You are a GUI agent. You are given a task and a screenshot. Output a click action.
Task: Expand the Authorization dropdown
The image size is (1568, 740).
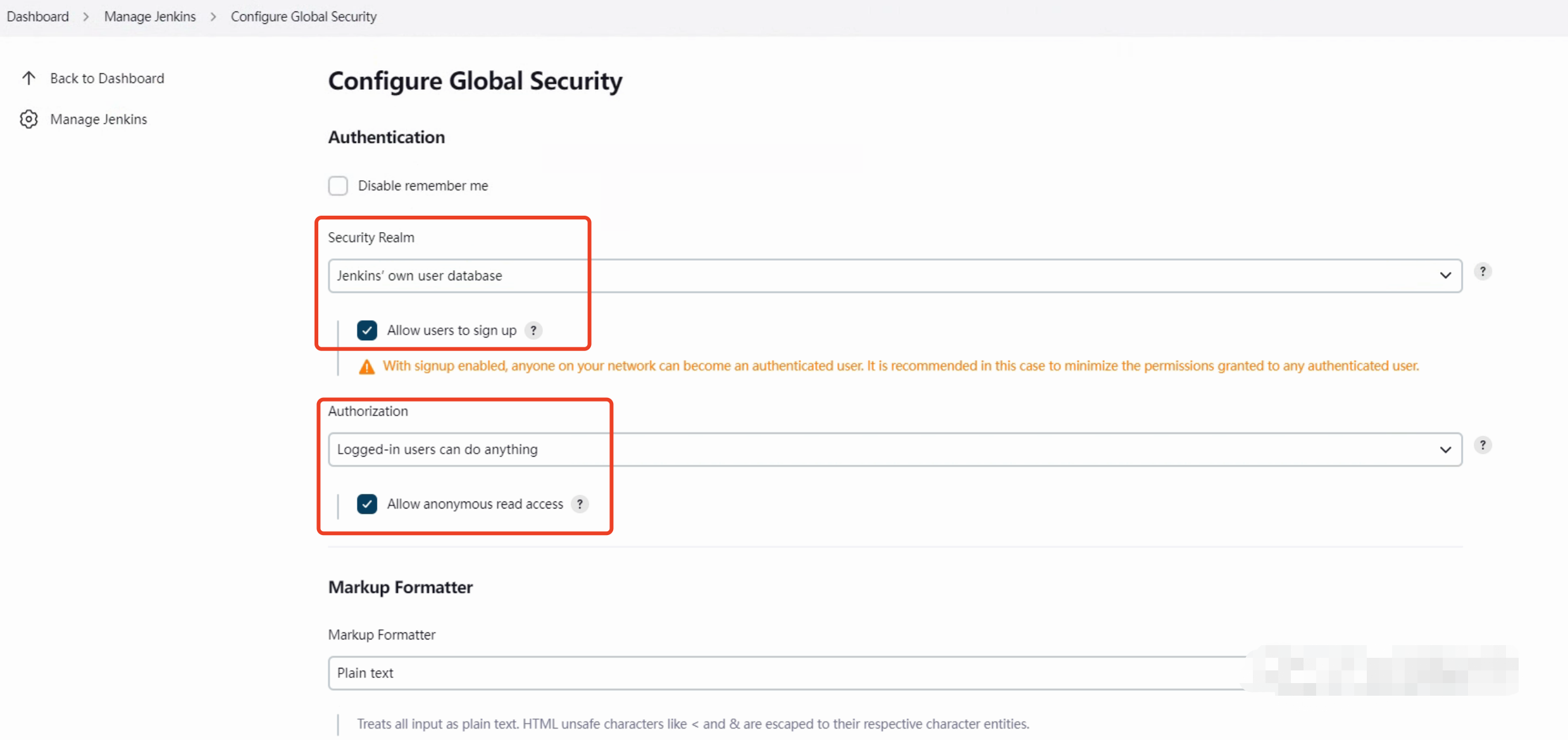click(895, 450)
